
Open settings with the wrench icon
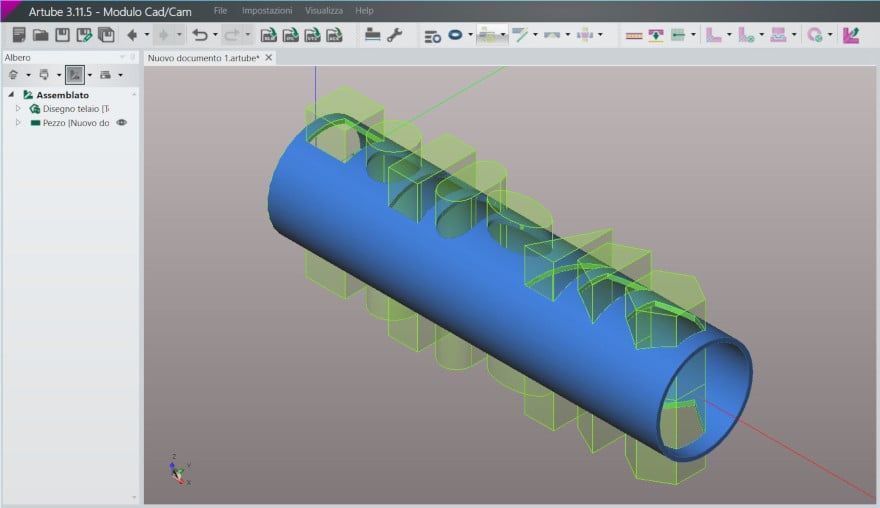coord(394,35)
